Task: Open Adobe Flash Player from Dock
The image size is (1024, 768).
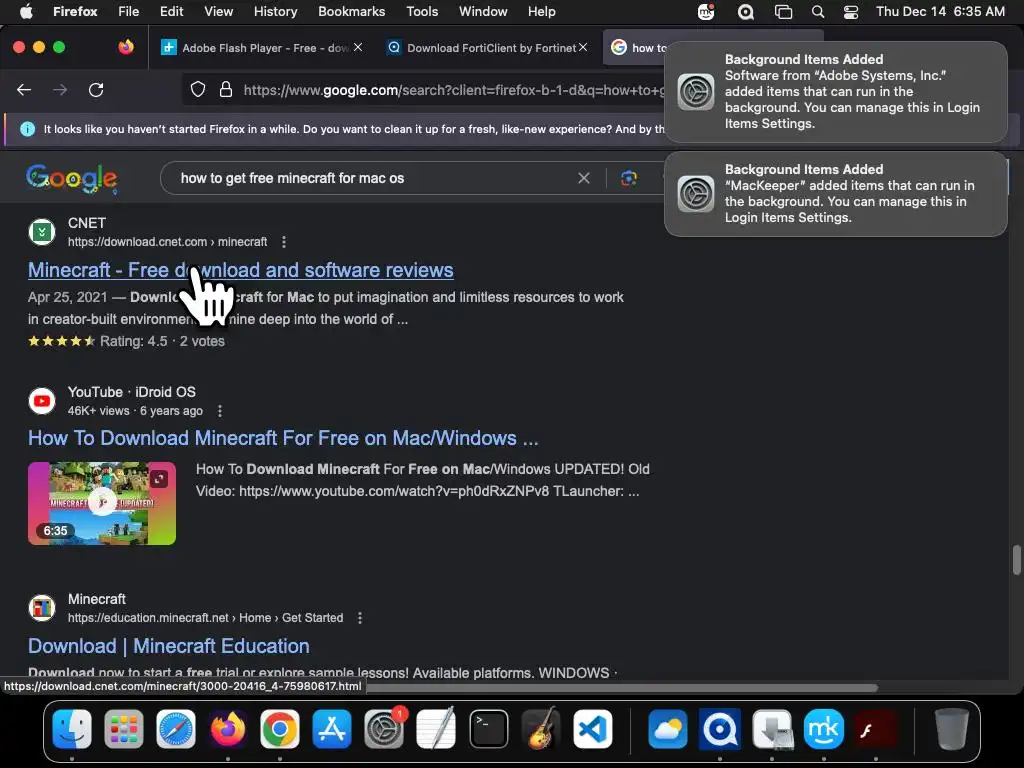Action: [876, 729]
